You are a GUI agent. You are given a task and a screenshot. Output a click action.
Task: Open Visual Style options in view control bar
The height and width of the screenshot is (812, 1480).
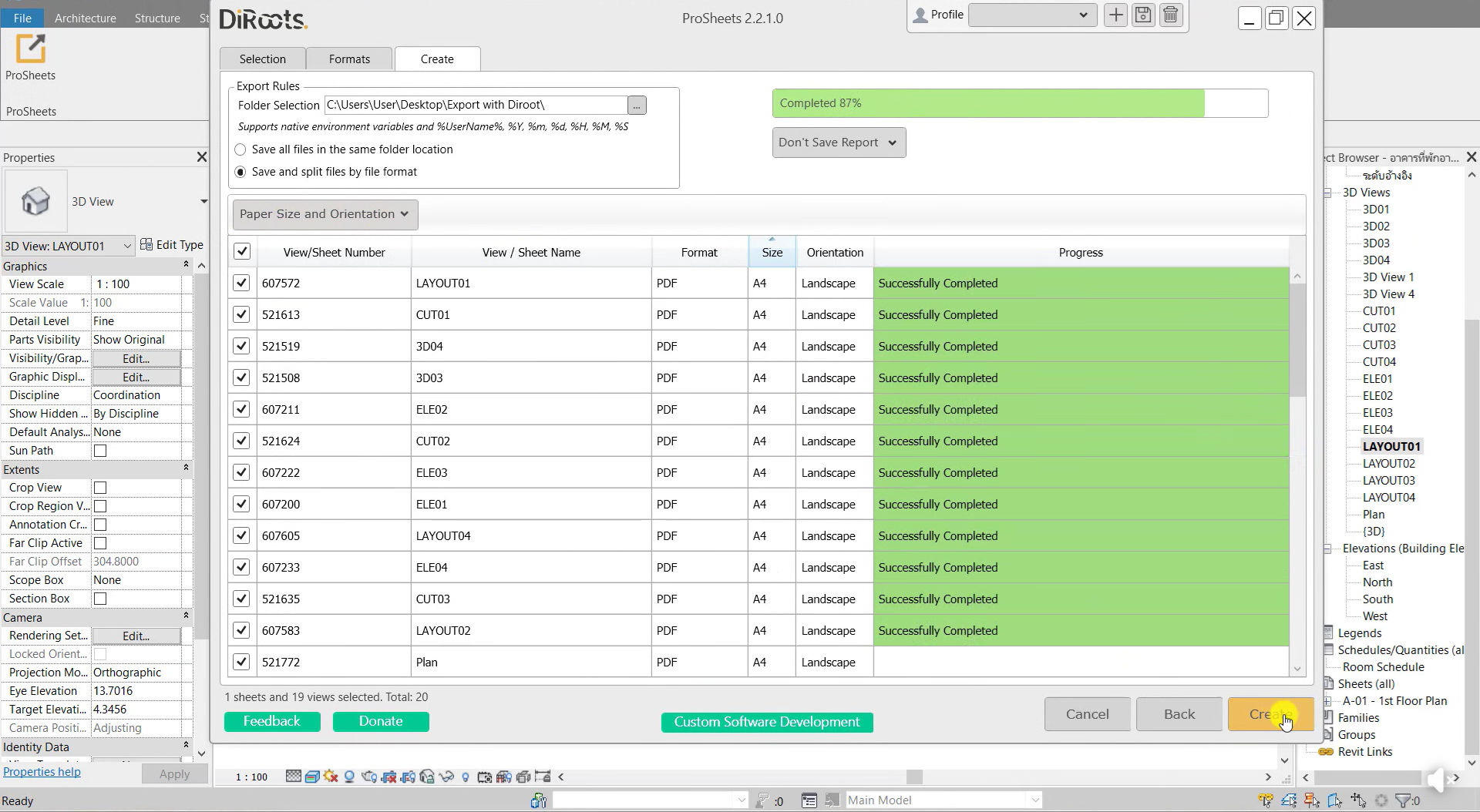click(x=312, y=777)
